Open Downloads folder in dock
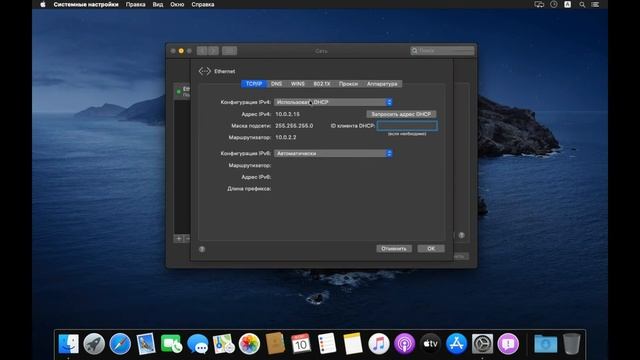Viewport: 640px width, 360px height. click(x=546, y=344)
